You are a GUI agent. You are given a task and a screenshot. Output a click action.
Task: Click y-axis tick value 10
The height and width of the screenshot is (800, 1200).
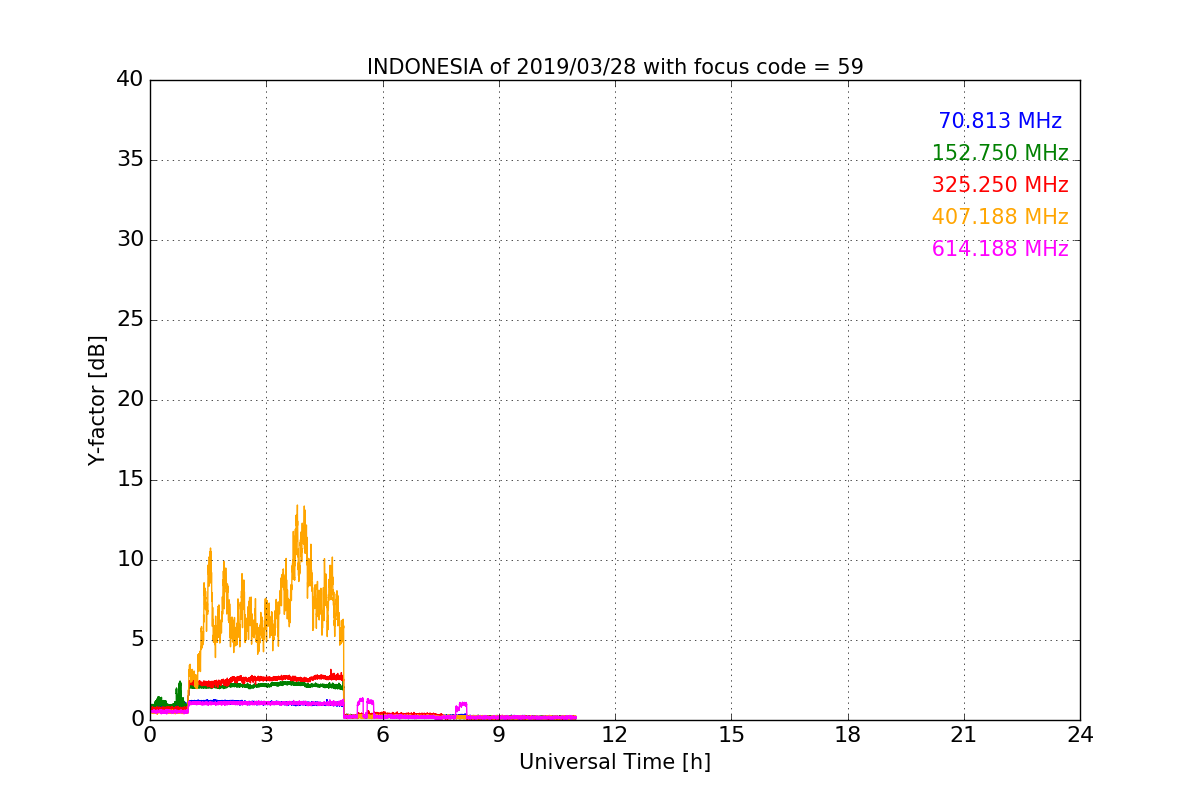click(130, 560)
